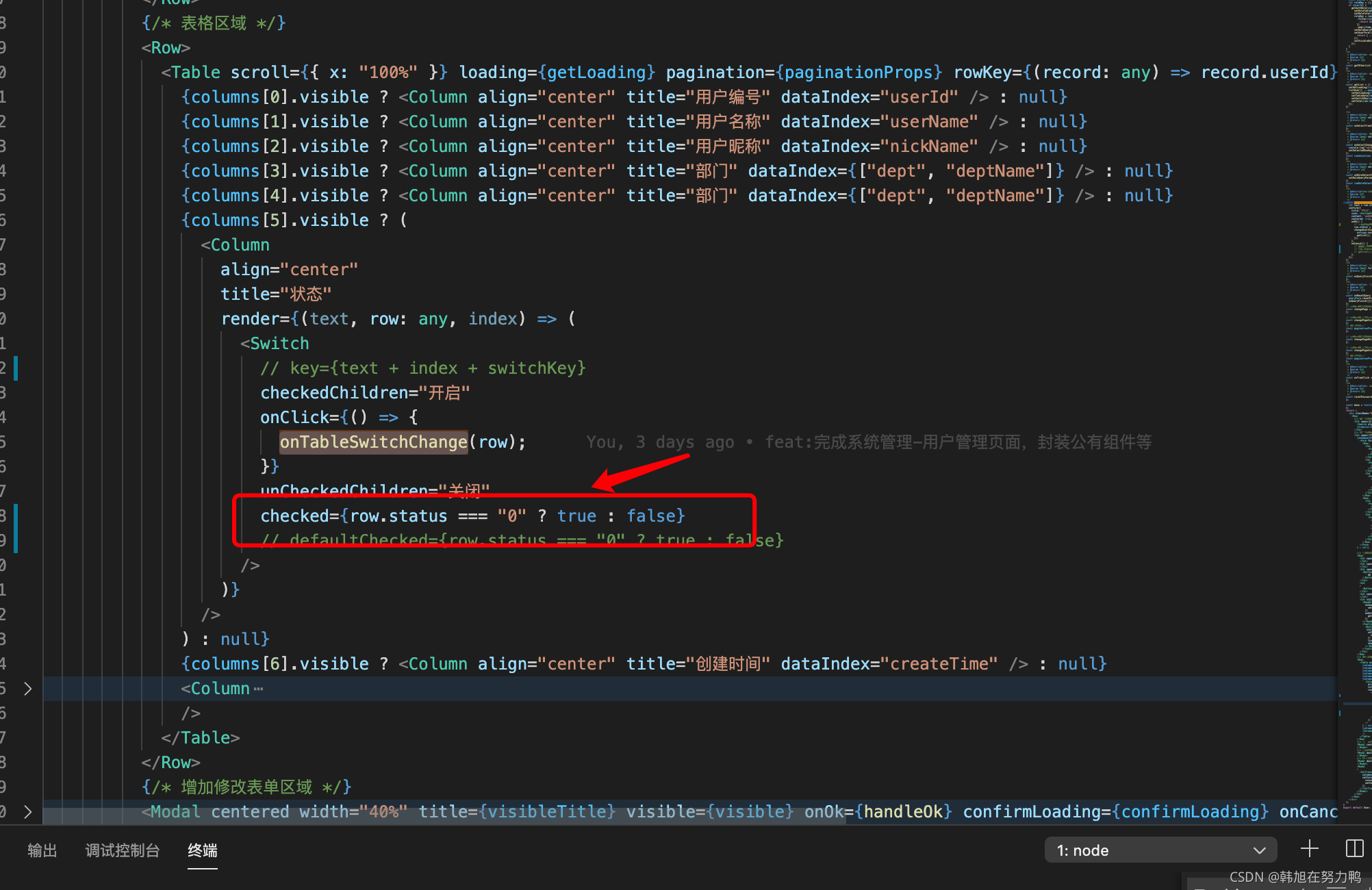Image resolution: width=1372 pixels, height=890 pixels.
Task: Split the terminal panel
Action: (x=1354, y=849)
